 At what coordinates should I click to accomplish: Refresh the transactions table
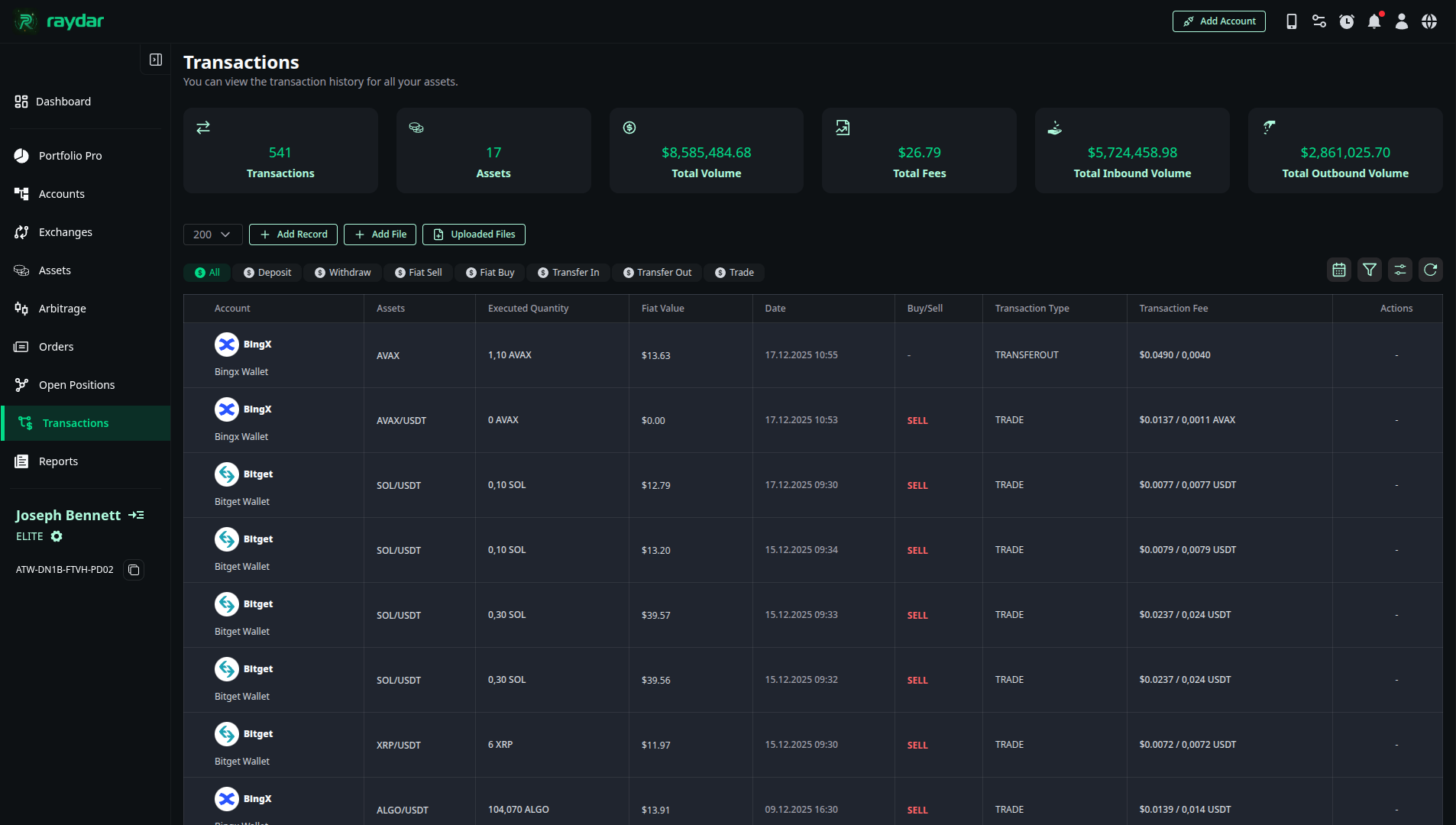click(x=1431, y=270)
